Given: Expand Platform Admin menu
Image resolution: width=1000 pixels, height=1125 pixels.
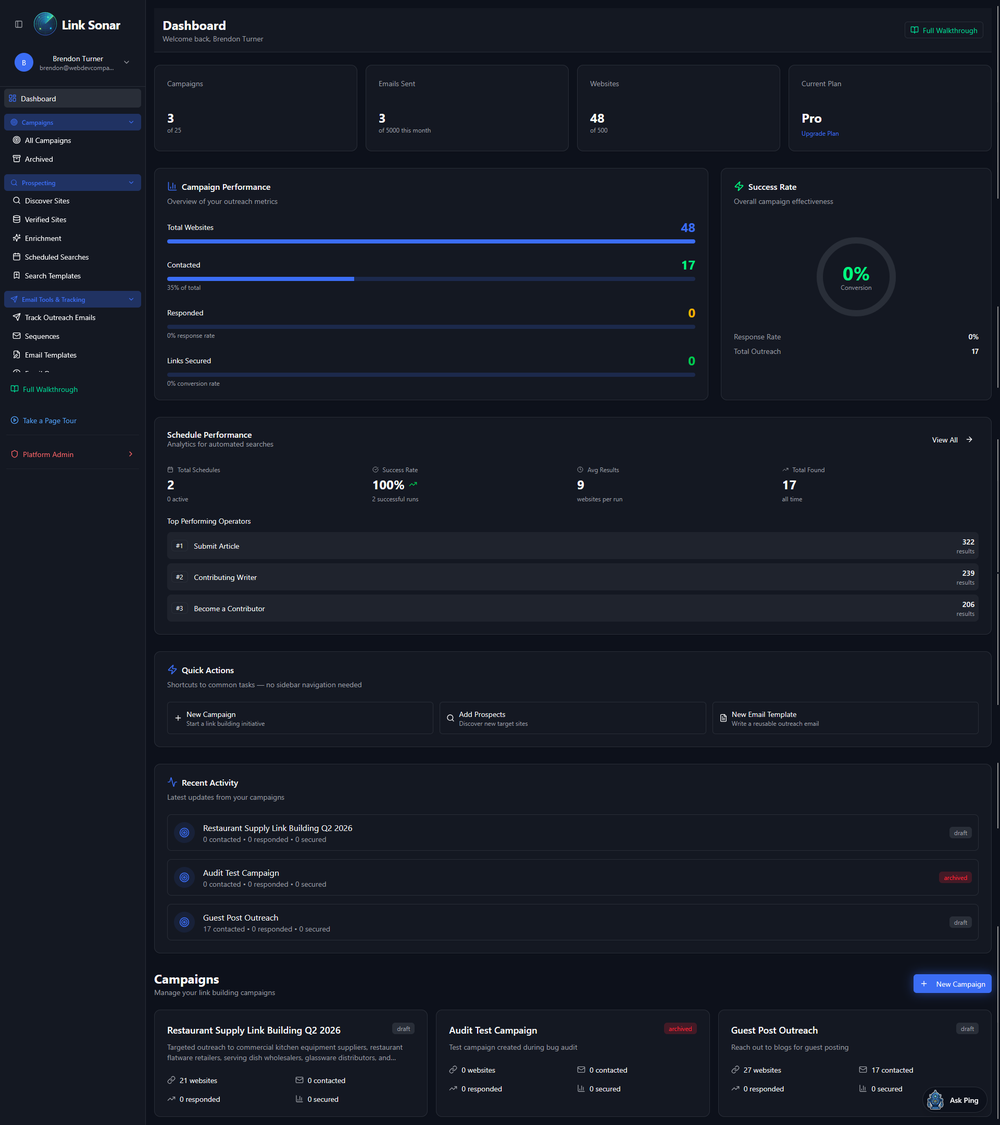Looking at the screenshot, I should point(72,454).
